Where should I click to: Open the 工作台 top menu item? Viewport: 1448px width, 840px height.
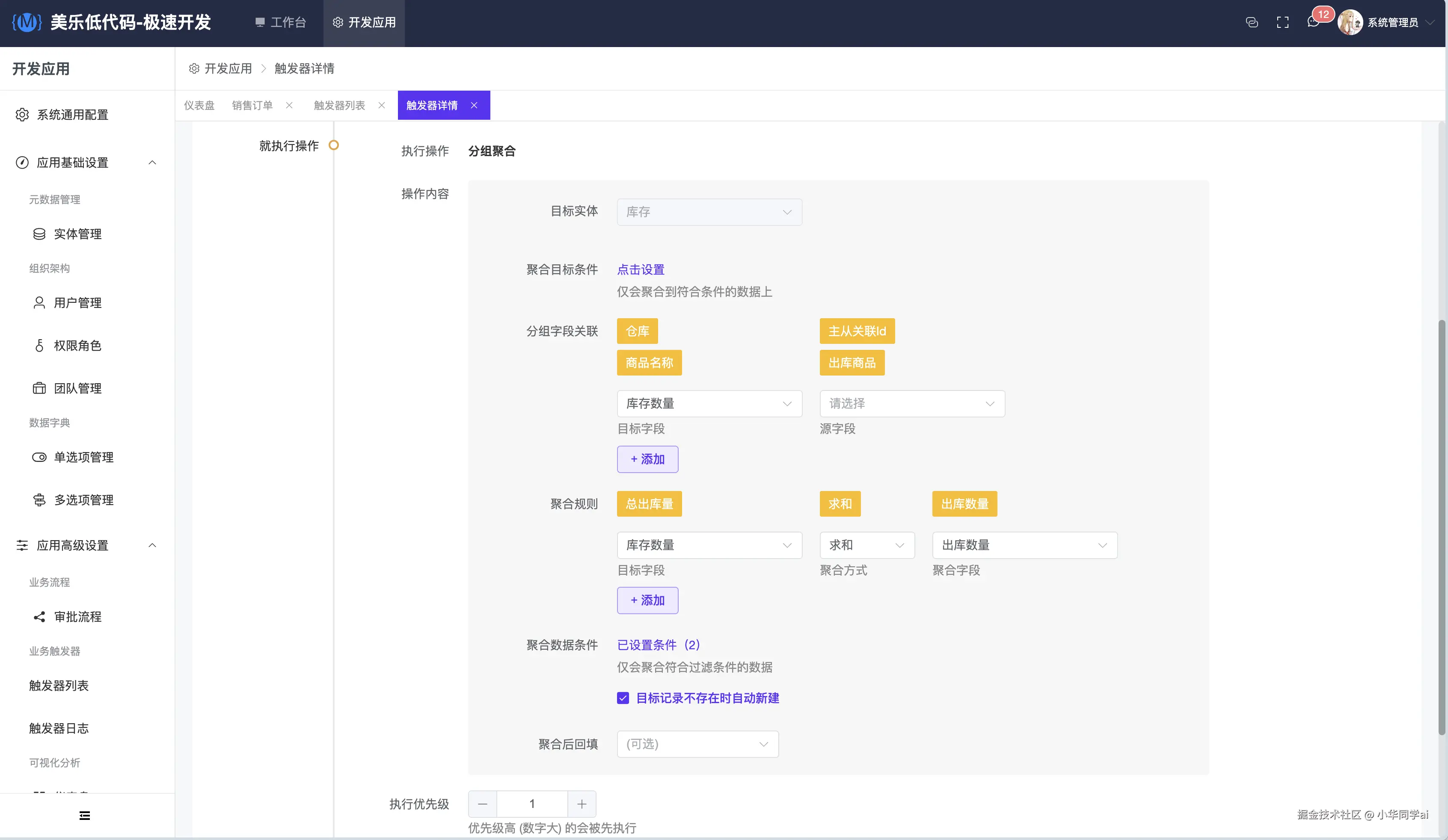click(281, 22)
